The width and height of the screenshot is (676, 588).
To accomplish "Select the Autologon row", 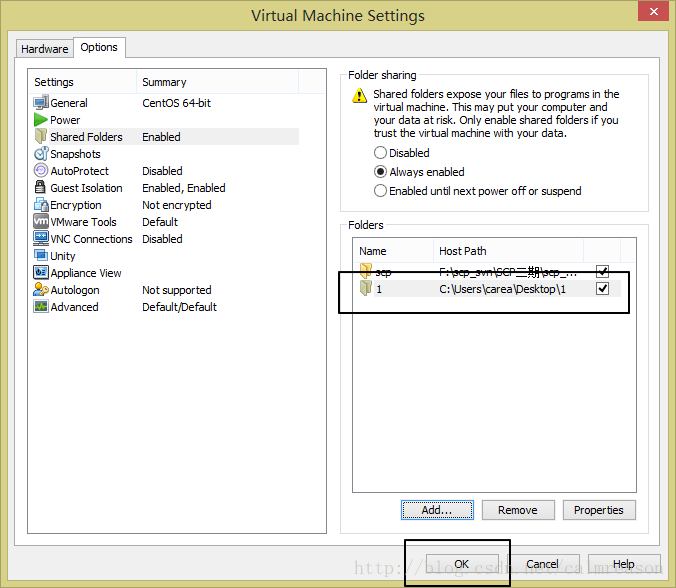I will pos(166,290).
